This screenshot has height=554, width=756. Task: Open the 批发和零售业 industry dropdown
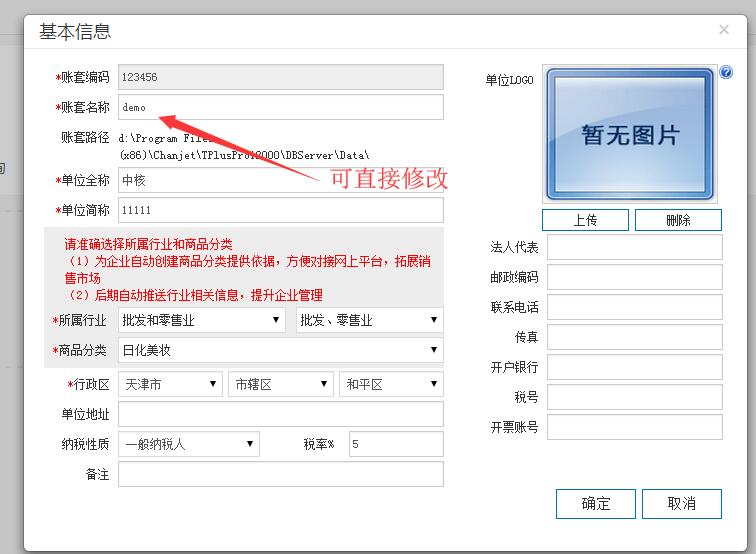click(202, 320)
